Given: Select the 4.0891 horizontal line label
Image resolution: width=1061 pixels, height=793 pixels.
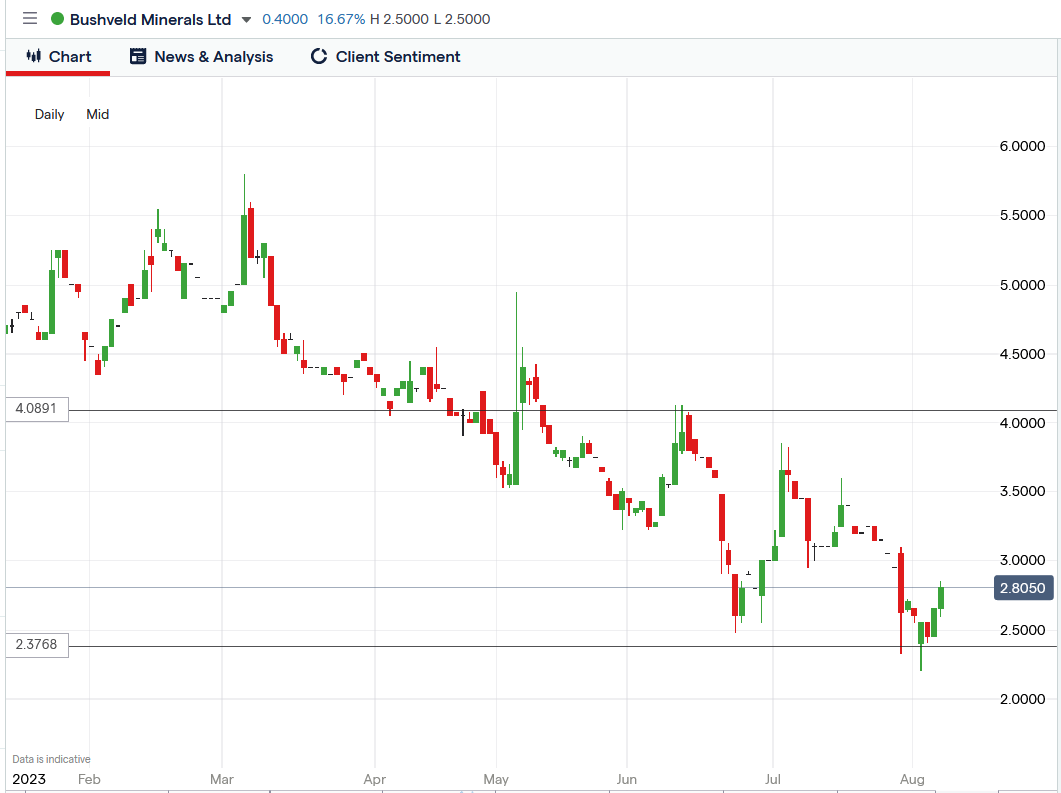Looking at the screenshot, I should tap(37, 409).
